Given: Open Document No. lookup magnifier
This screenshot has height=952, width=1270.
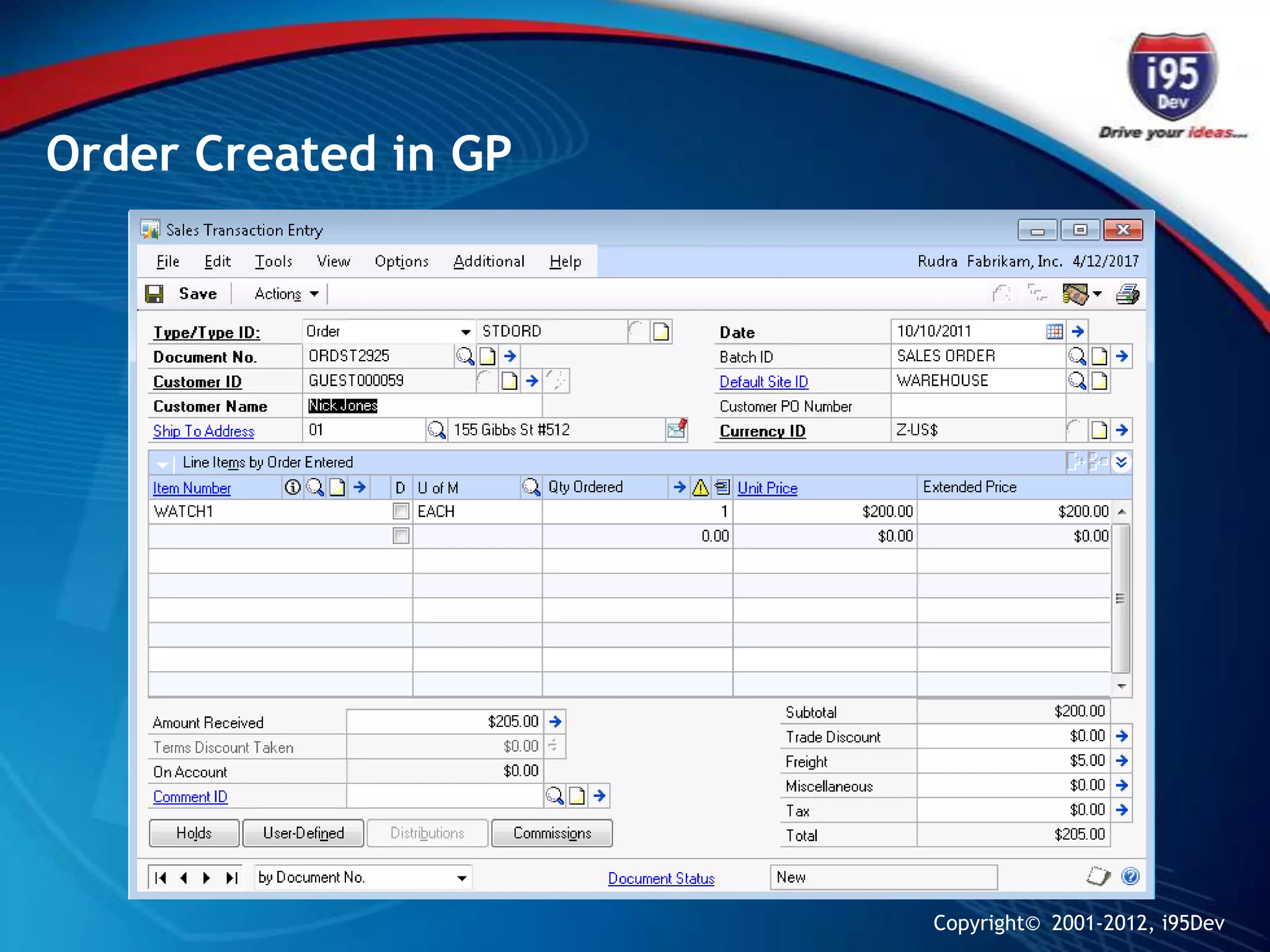Looking at the screenshot, I should 465,356.
